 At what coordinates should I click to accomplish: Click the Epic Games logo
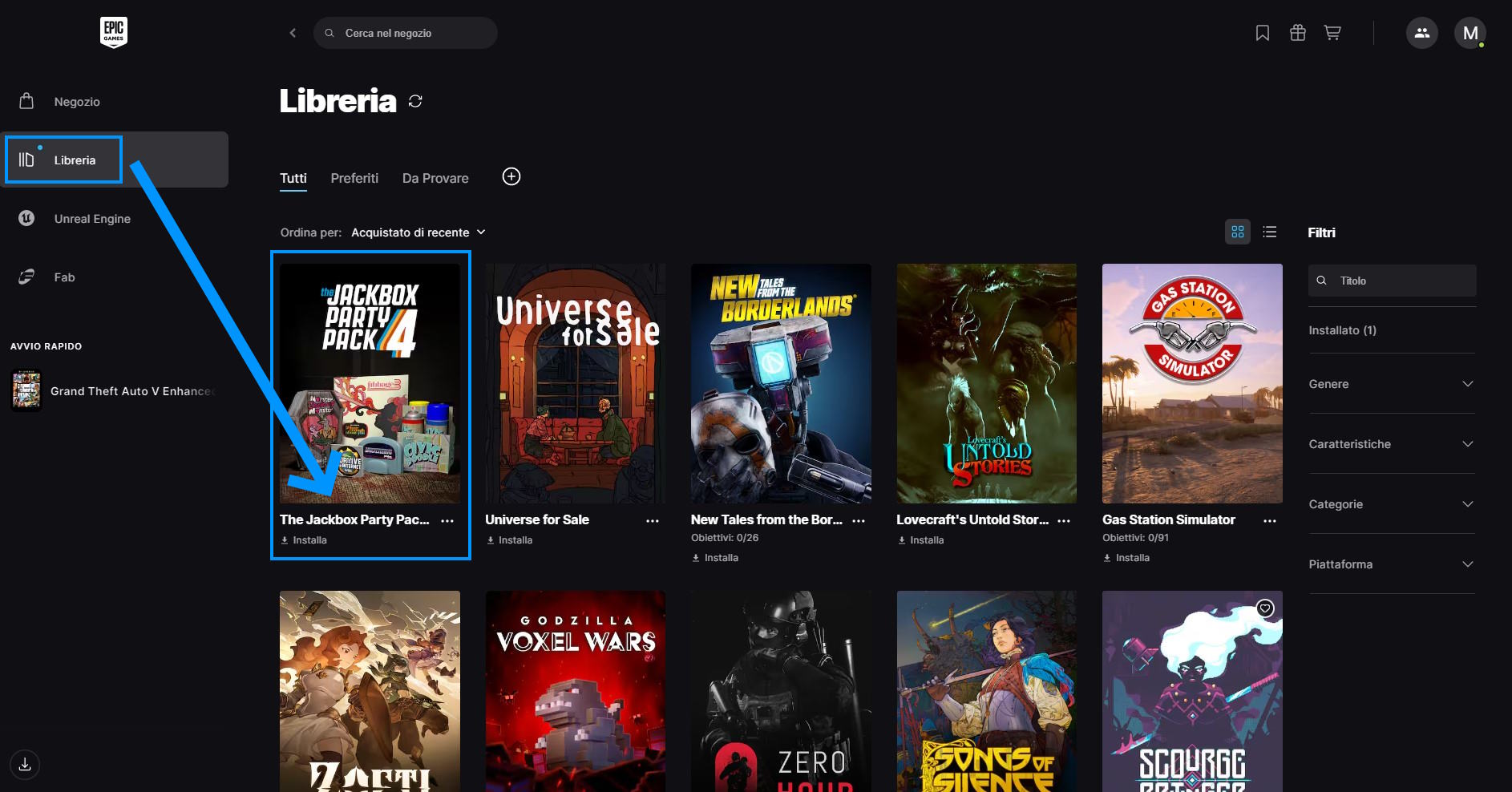click(x=113, y=32)
